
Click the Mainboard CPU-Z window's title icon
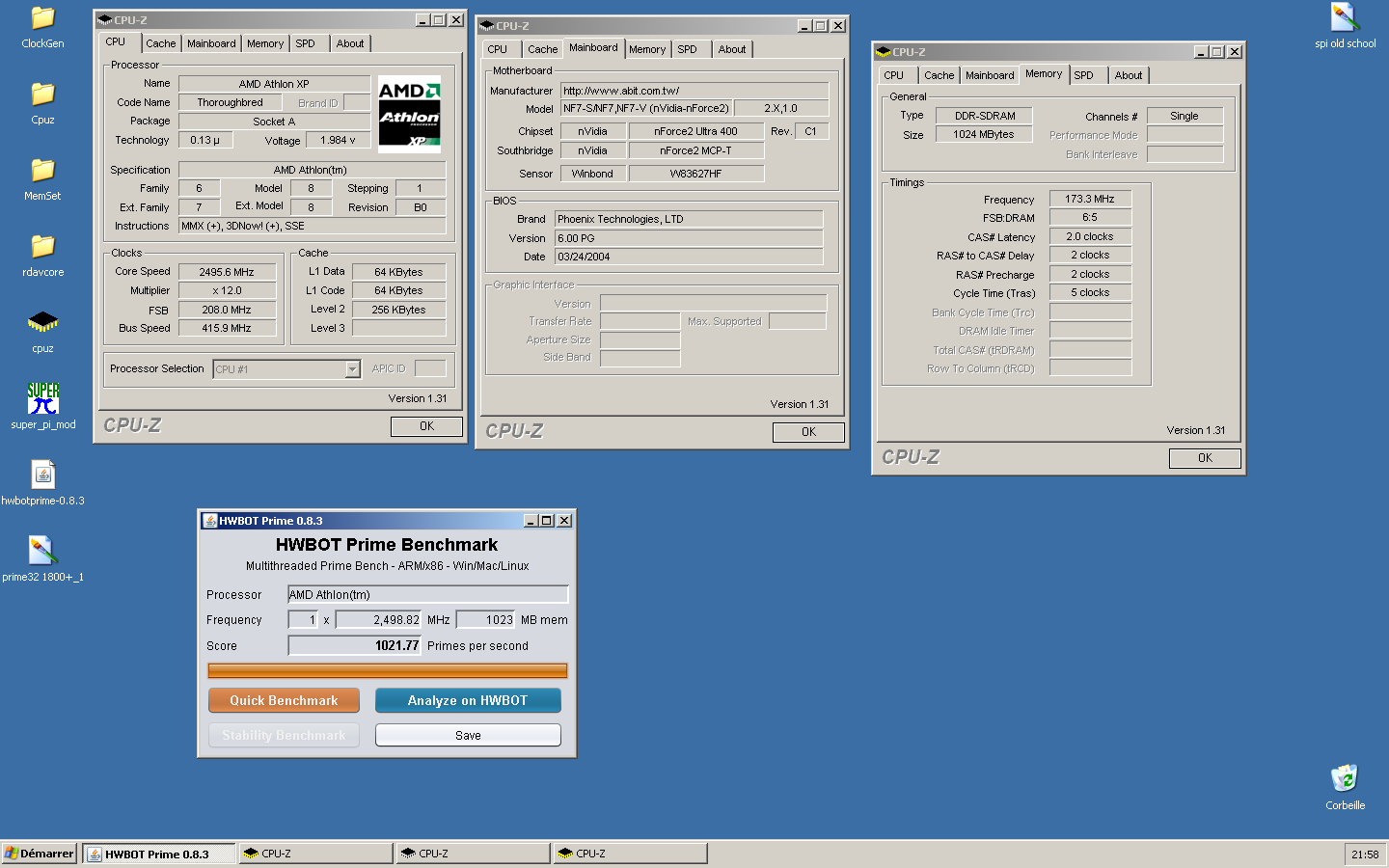coord(487,26)
